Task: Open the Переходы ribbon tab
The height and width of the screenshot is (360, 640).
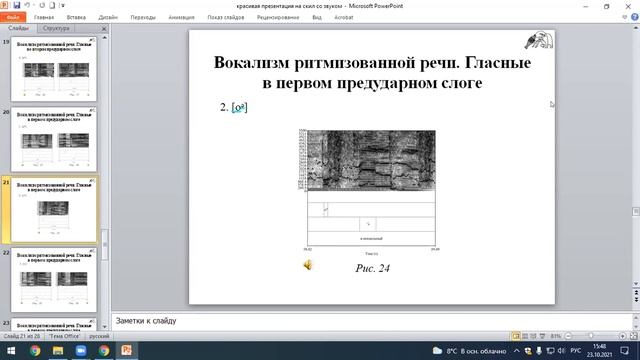Action: tap(143, 18)
